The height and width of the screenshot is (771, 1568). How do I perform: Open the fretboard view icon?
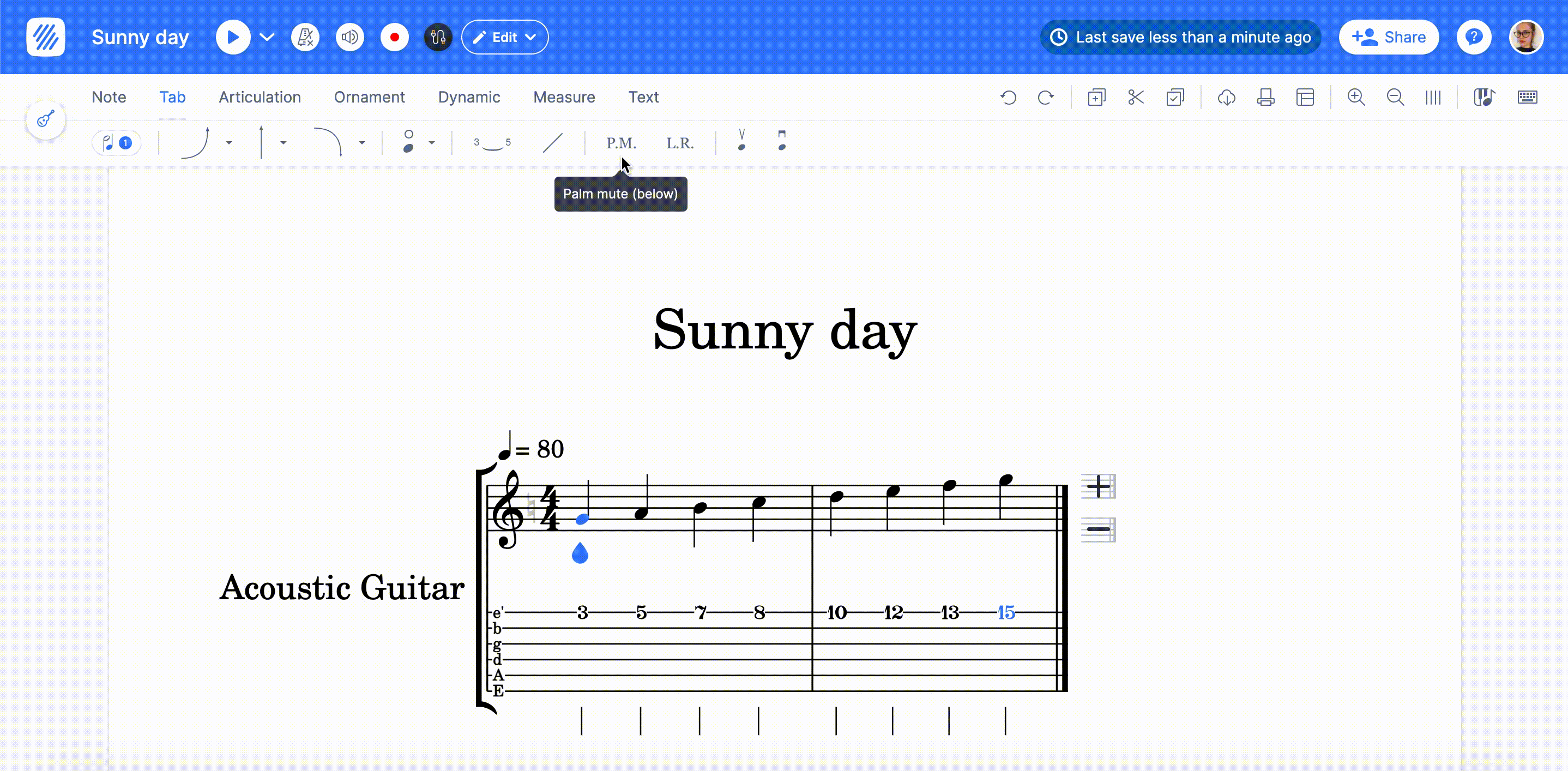(1485, 98)
